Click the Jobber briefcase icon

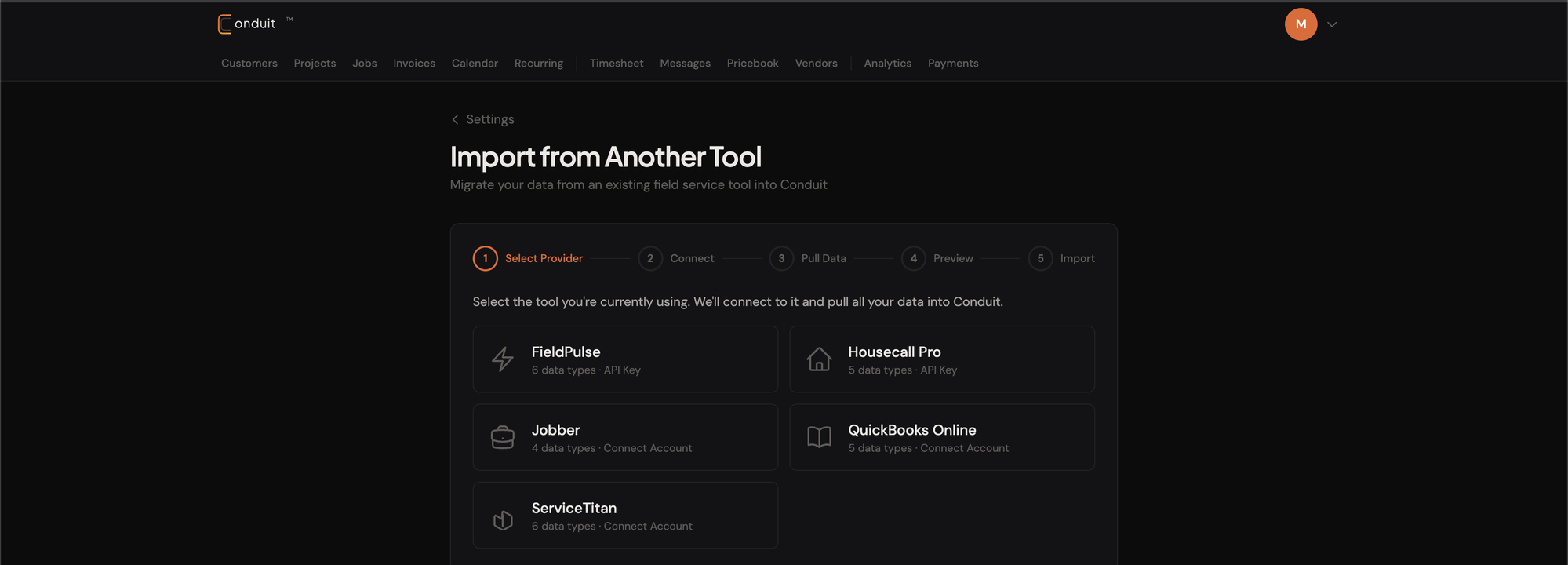click(x=503, y=437)
